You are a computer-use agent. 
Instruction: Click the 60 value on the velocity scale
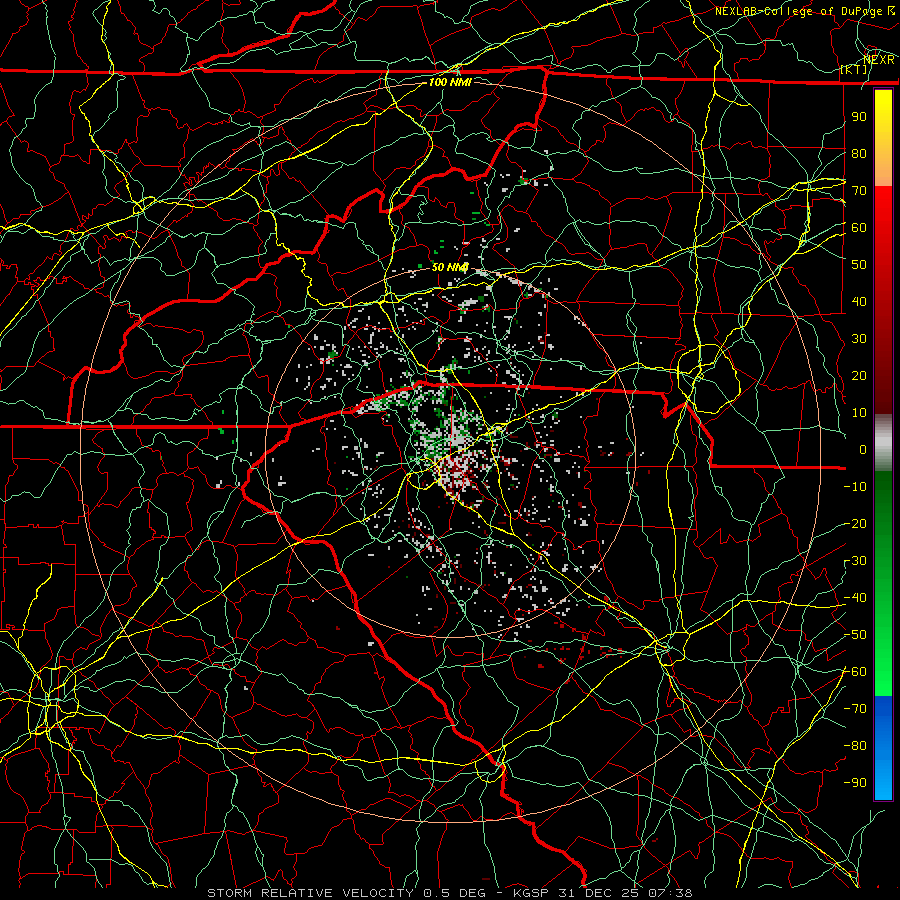tap(859, 227)
